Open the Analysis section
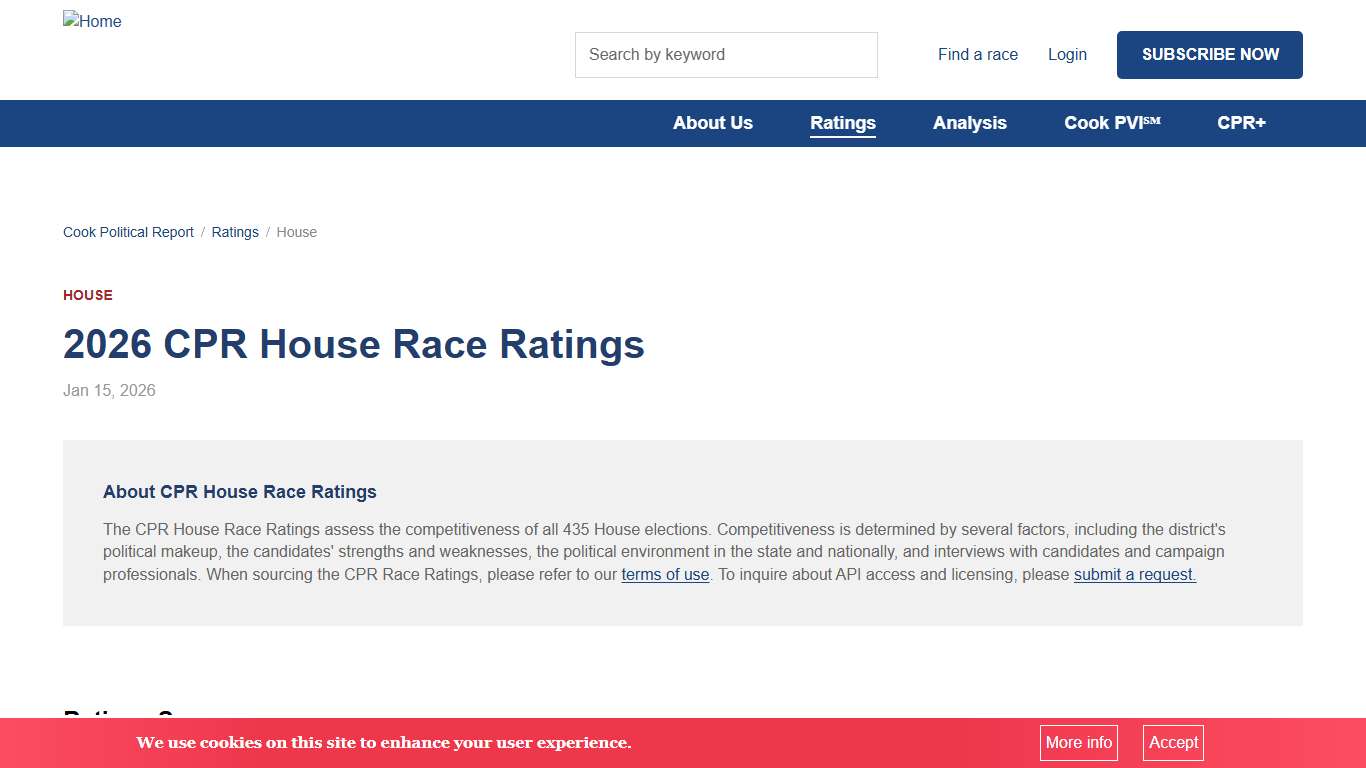1366x768 pixels. (x=969, y=123)
